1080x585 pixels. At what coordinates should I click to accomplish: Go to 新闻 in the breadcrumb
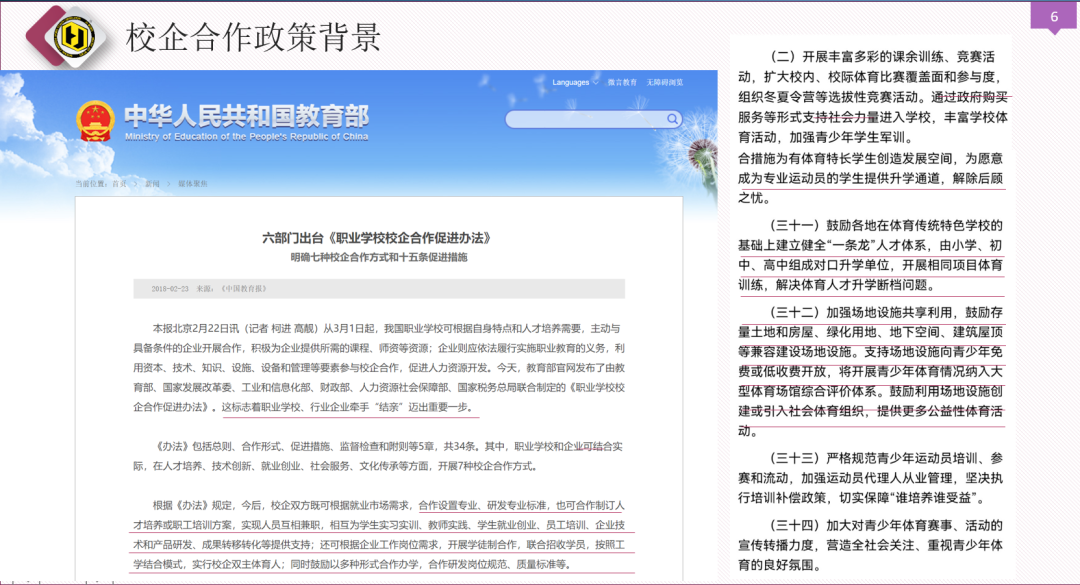152,184
